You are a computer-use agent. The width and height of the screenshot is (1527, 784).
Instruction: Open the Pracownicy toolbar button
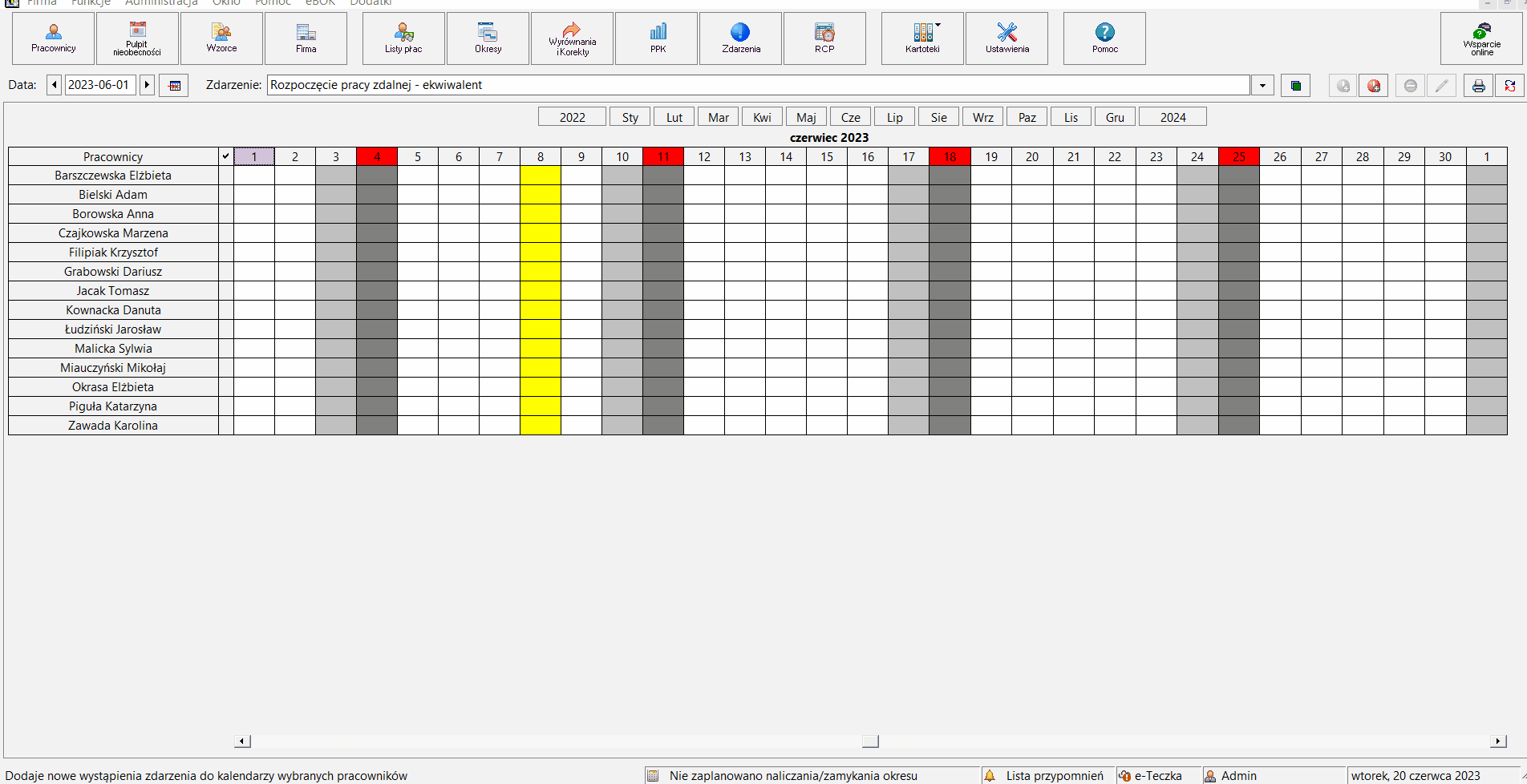tap(54, 38)
